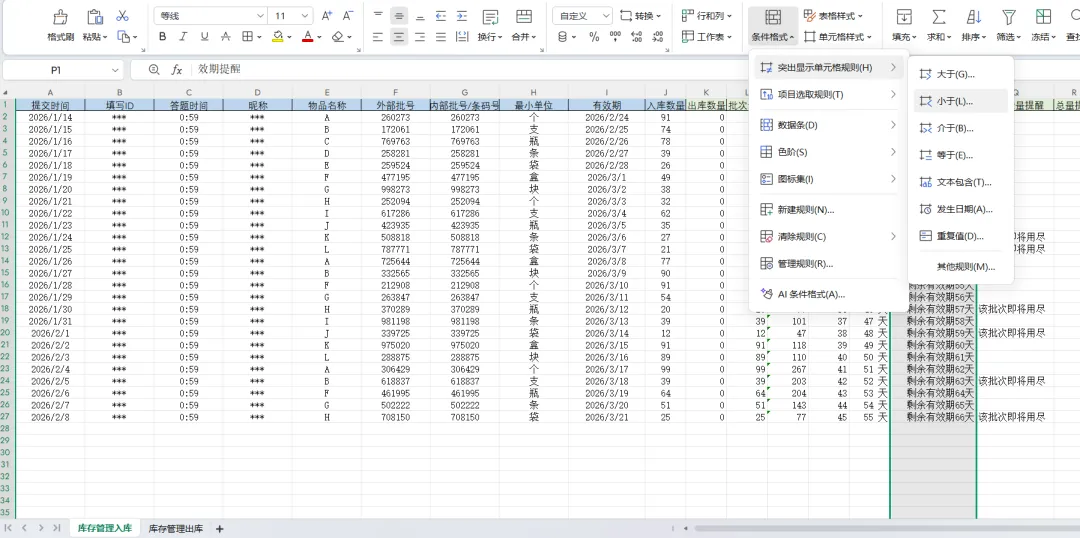This screenshot has width=1080, height=538.
Task: Click 管理规则(R)... menu entry
Action: click(829, 264)
